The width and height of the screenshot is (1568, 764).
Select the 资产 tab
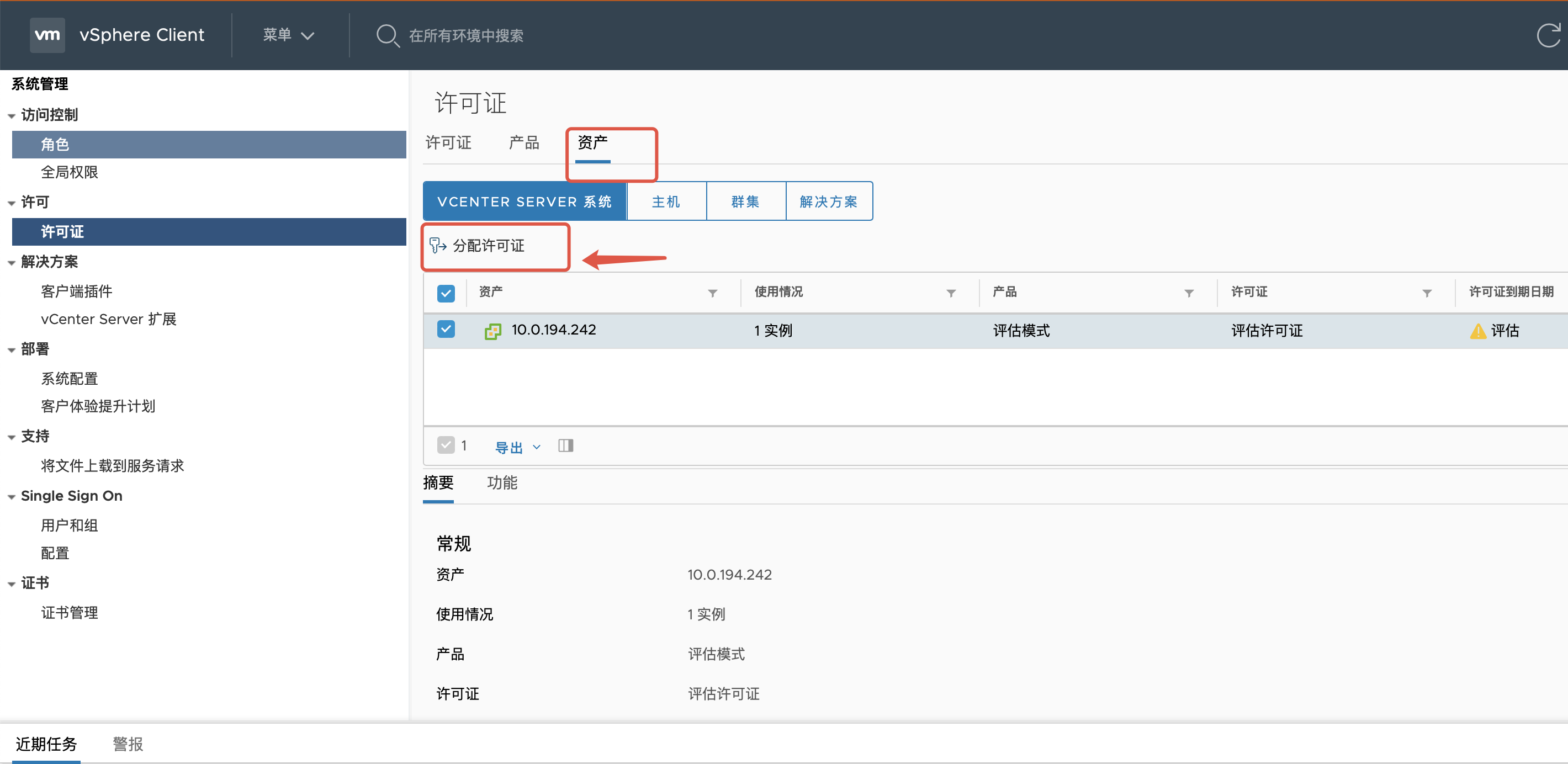pyautogui.click(x=592, y=142)
